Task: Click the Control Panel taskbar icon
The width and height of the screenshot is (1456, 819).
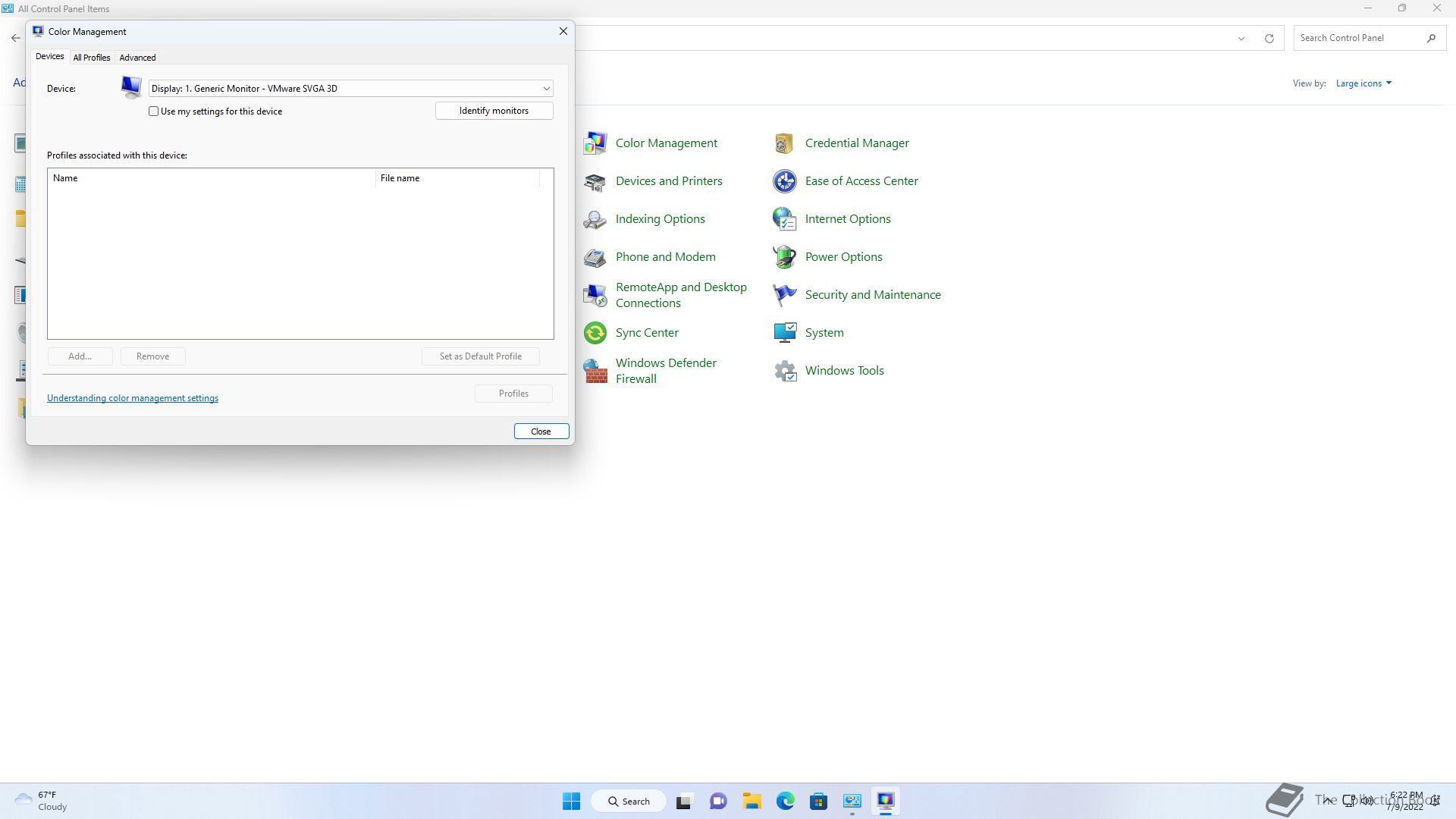Action: [852, 801]
